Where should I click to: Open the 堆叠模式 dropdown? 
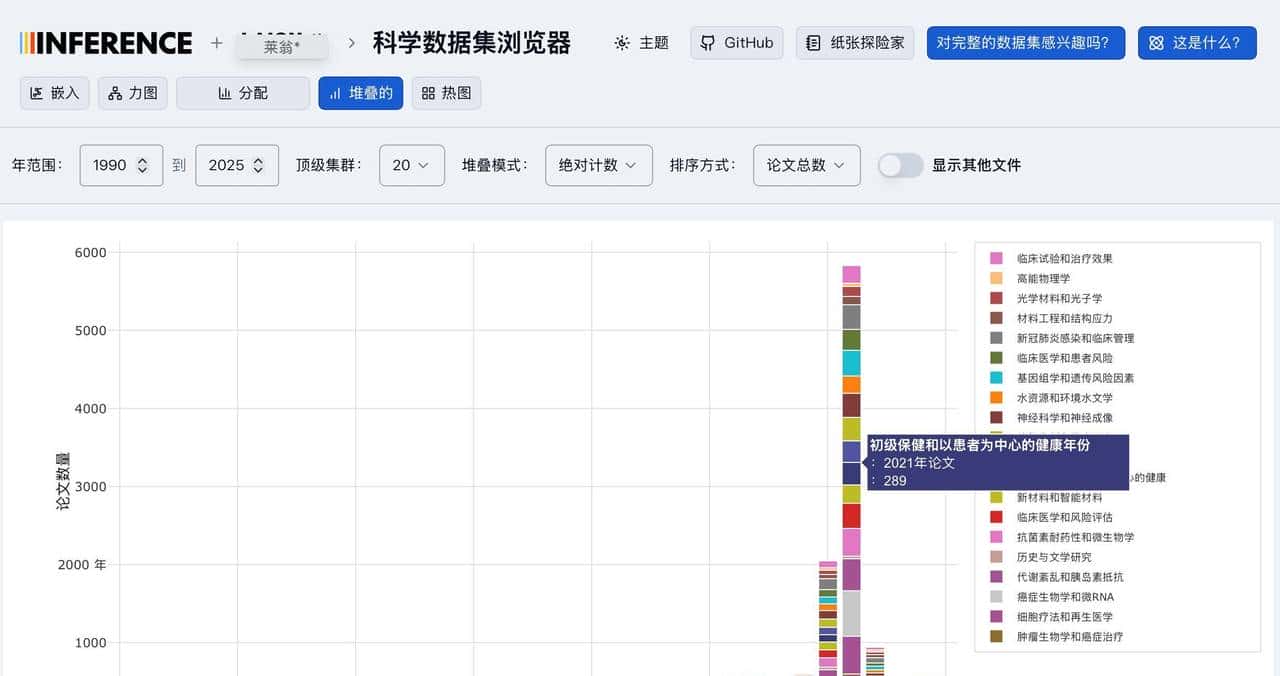click(x=598, y=165)
